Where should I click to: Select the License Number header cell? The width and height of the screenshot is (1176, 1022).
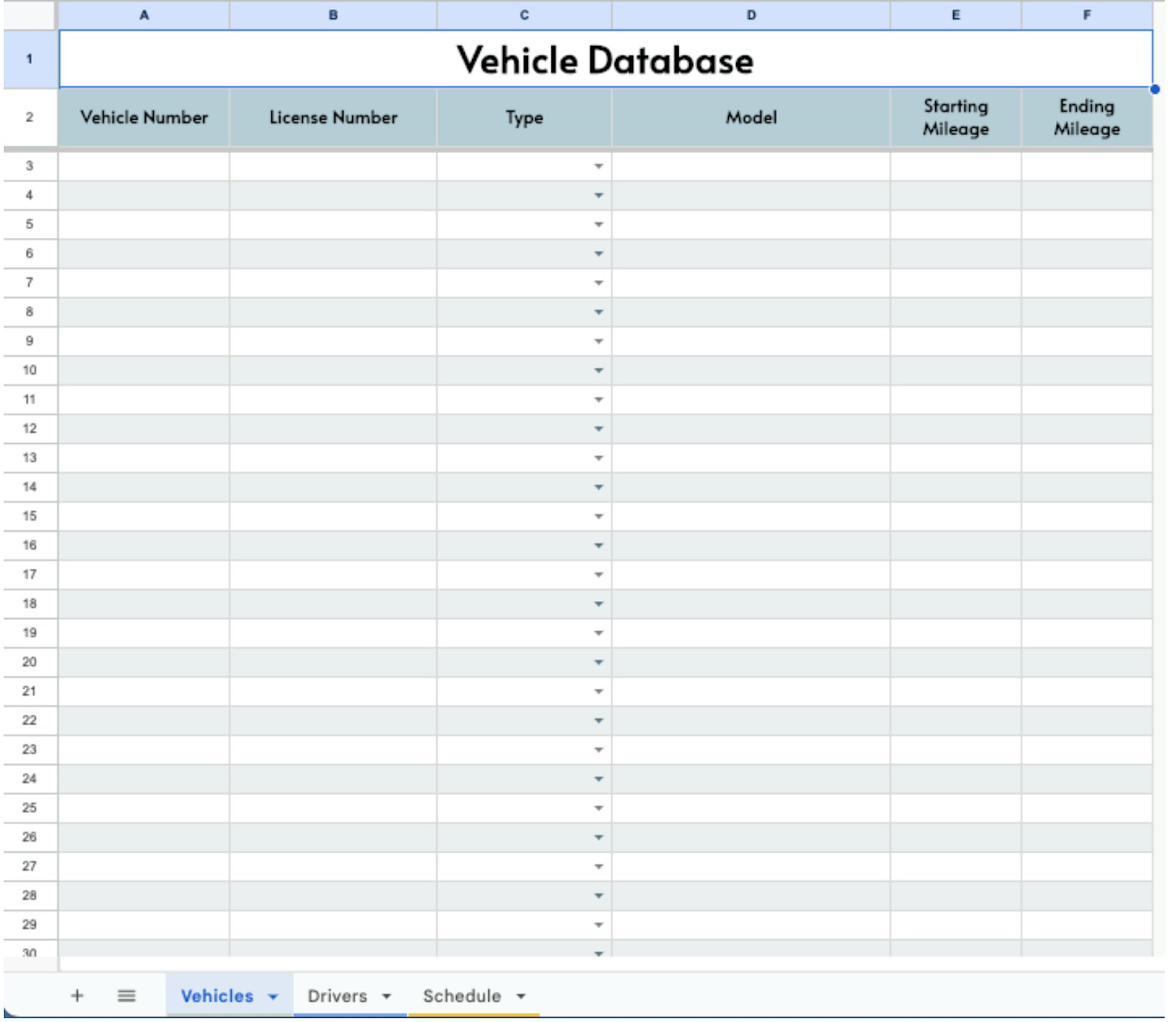tap(333, 117)
